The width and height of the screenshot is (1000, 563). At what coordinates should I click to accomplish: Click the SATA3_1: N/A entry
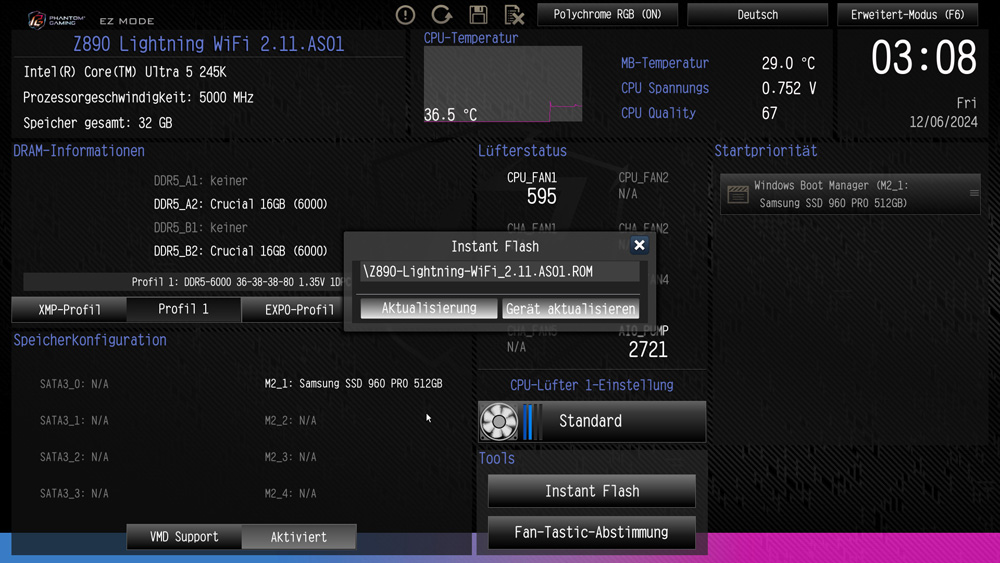click(x=74, y=421)
